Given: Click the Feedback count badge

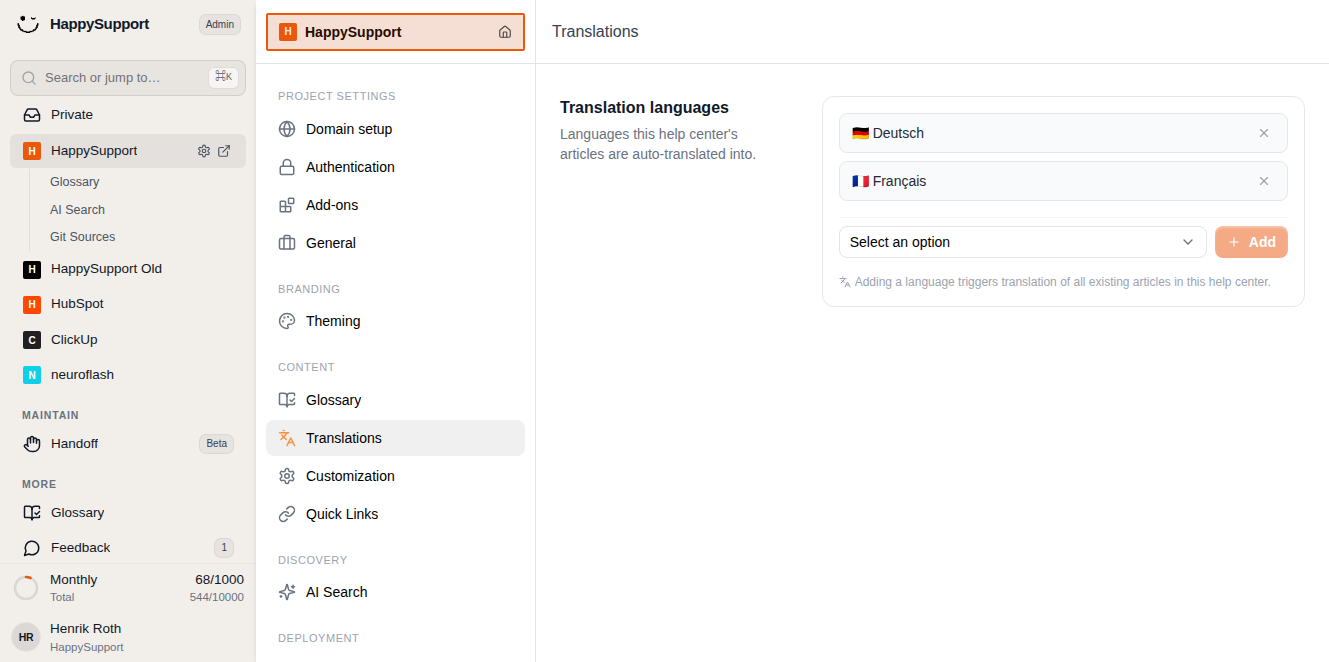Looking at the screenshot, I should coord(224,547).
